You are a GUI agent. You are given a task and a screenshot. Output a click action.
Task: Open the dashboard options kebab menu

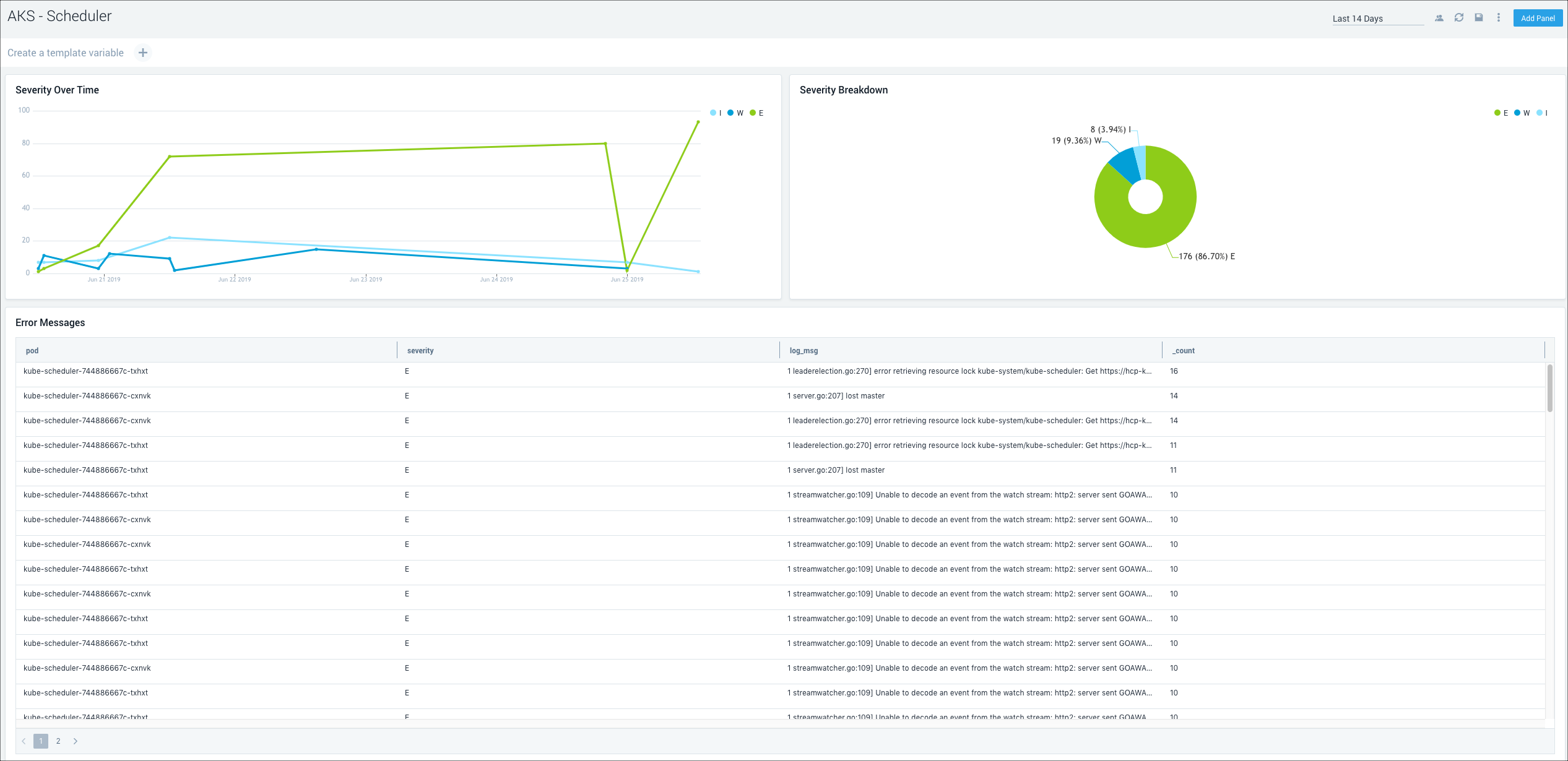(x=1498, y=17)
